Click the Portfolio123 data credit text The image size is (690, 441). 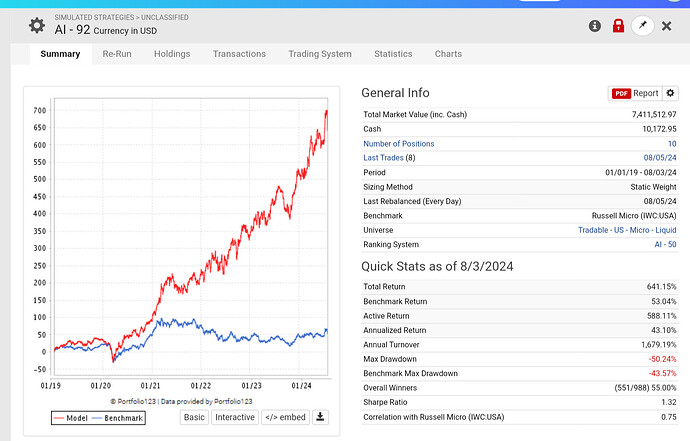181,401
